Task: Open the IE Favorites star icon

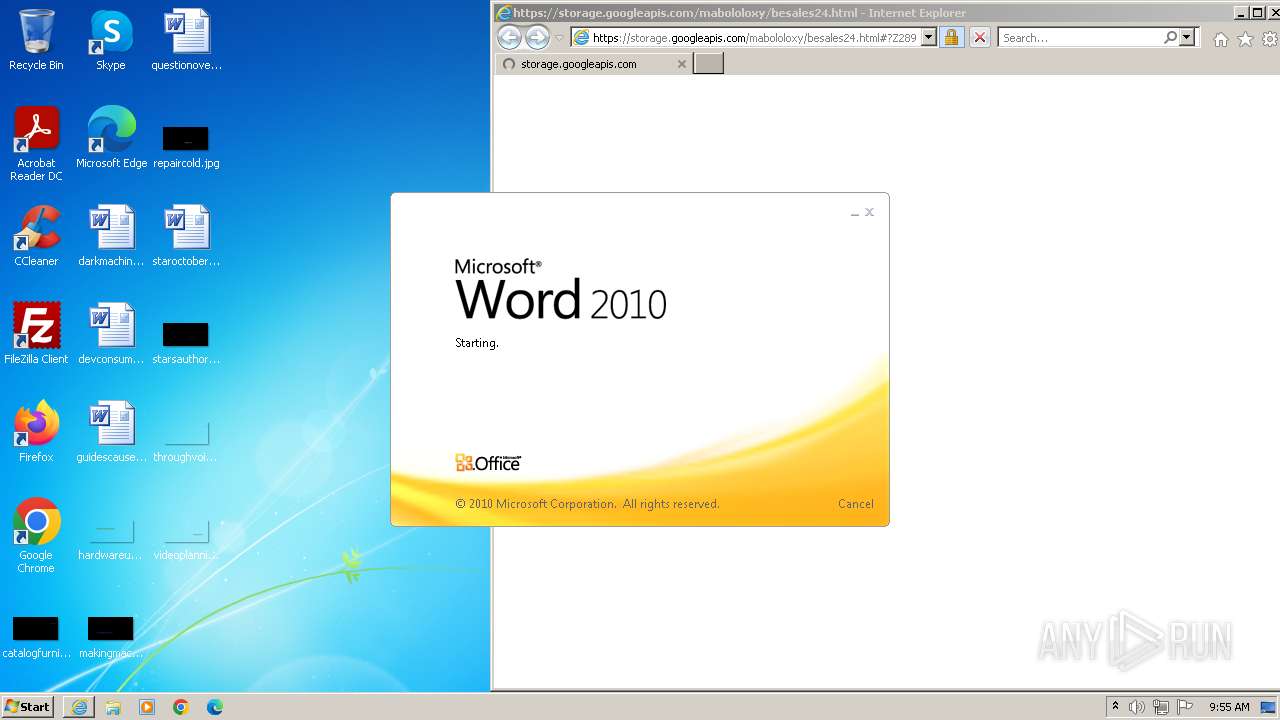Action: 1245,39
